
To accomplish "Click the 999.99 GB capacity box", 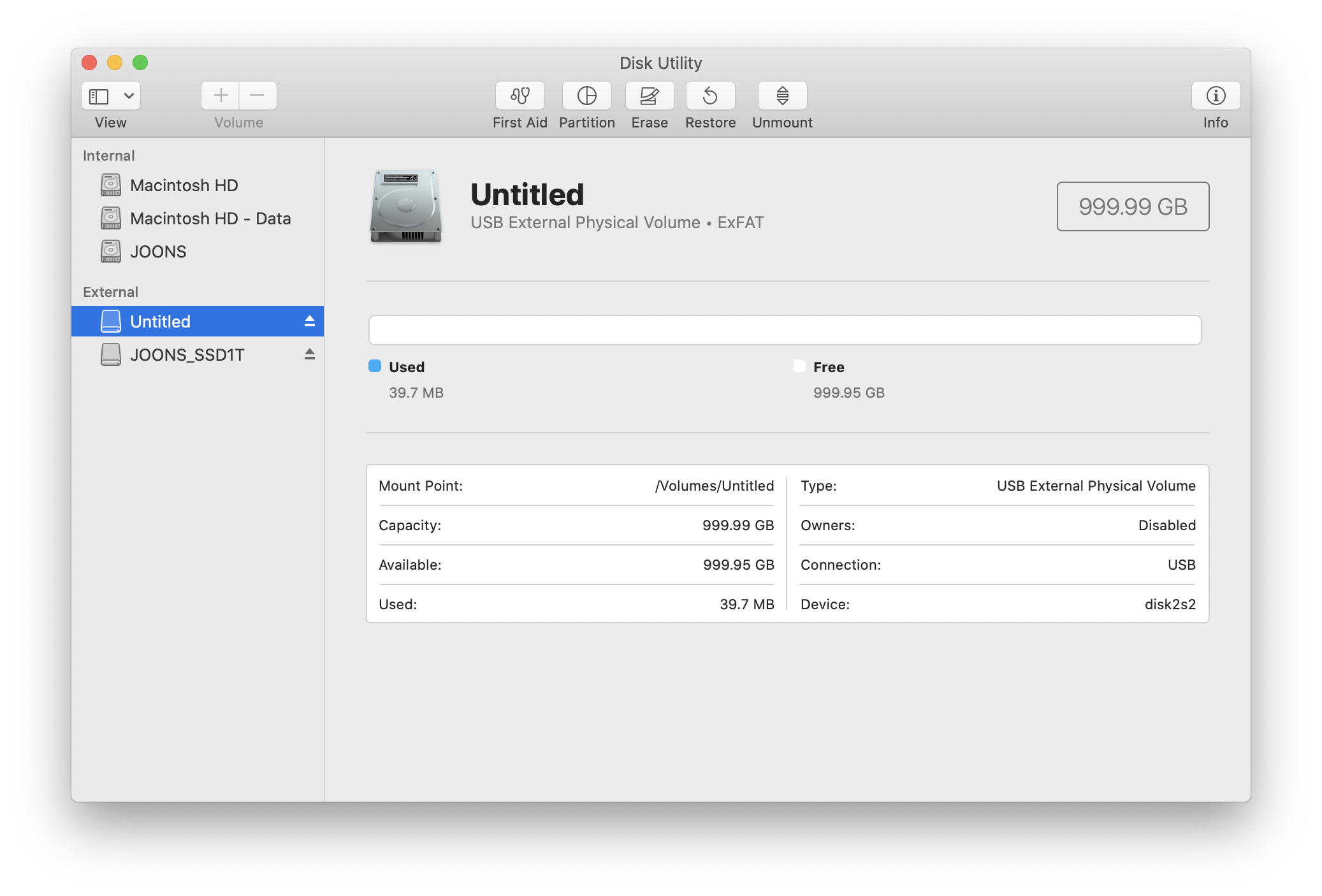I will (x=1132, y=206).
